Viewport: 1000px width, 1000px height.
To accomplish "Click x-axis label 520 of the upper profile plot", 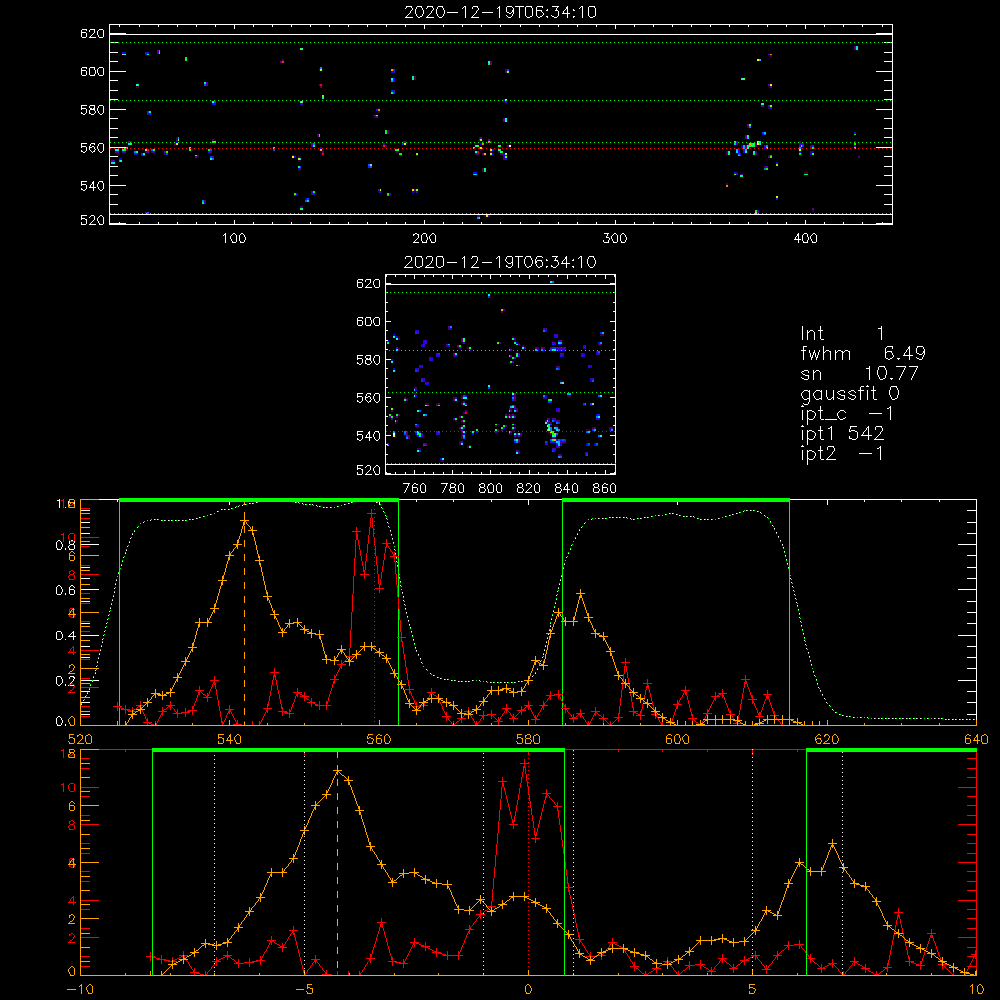I will click(x=80, y=740).
